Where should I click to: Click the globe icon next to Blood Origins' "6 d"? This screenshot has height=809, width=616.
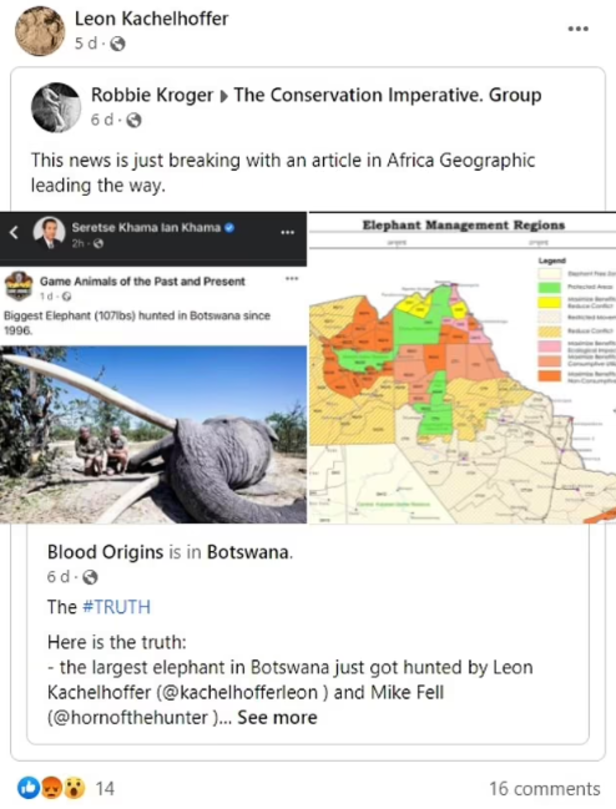point(91,576)
